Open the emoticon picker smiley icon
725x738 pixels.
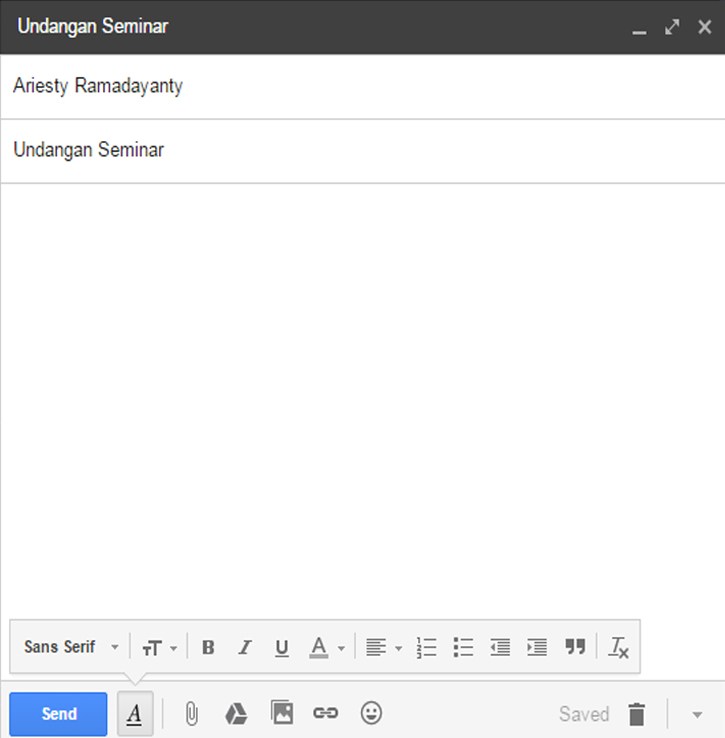point(371,713)
